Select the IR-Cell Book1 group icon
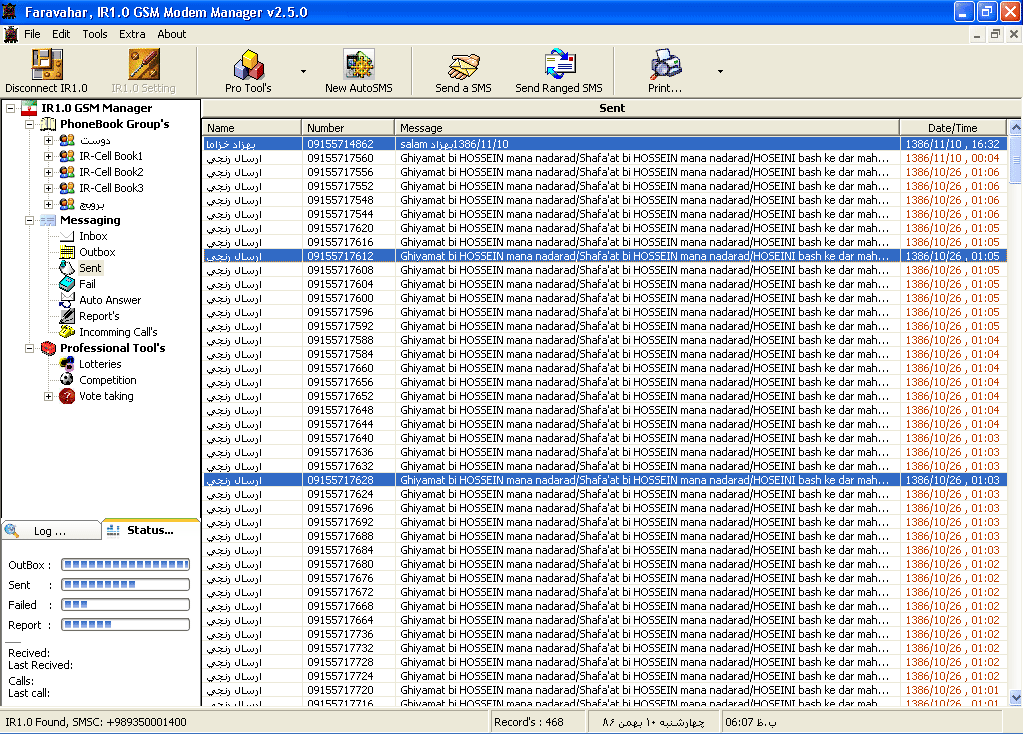 [x=67, y=156]
